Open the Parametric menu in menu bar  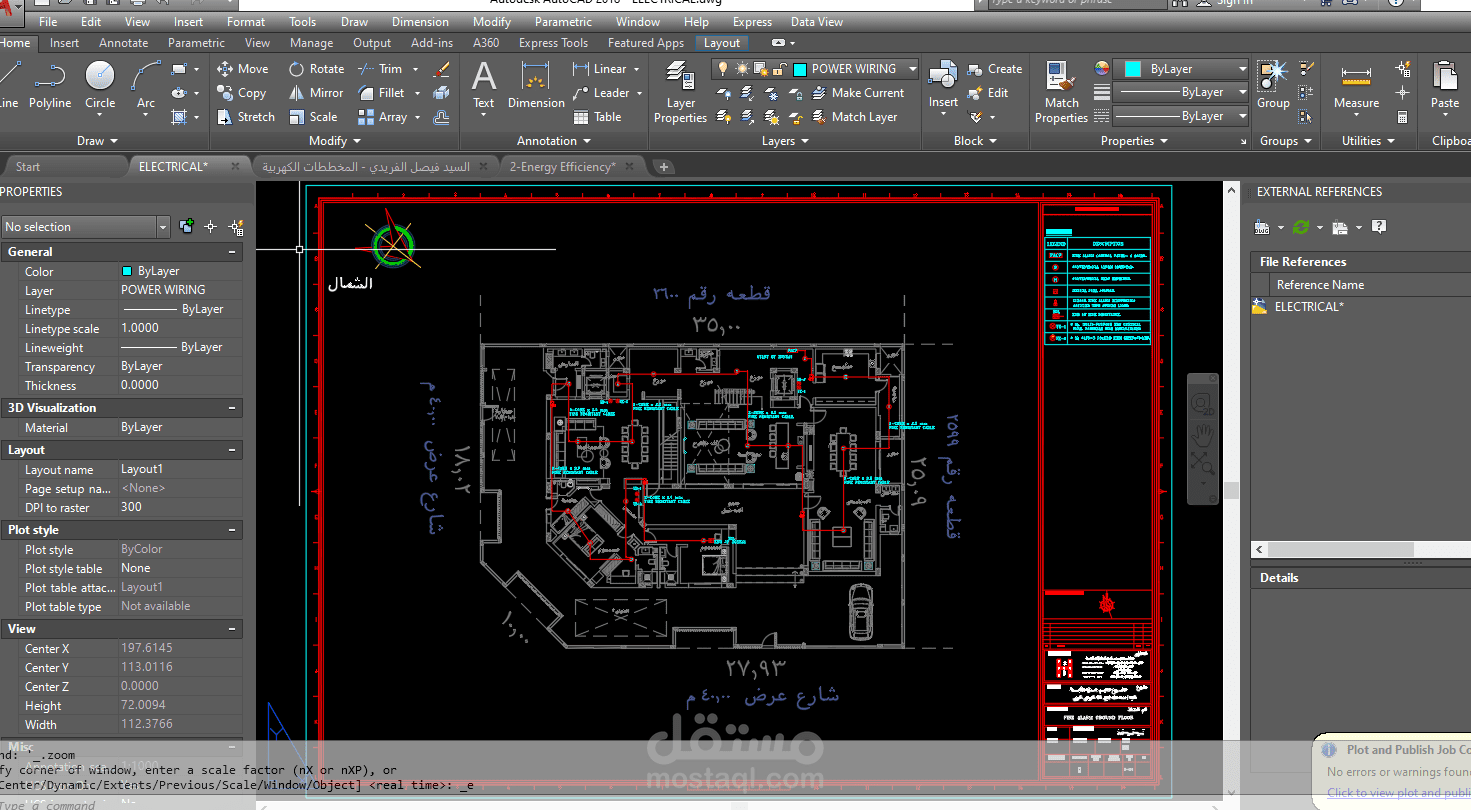coord(563,22)
